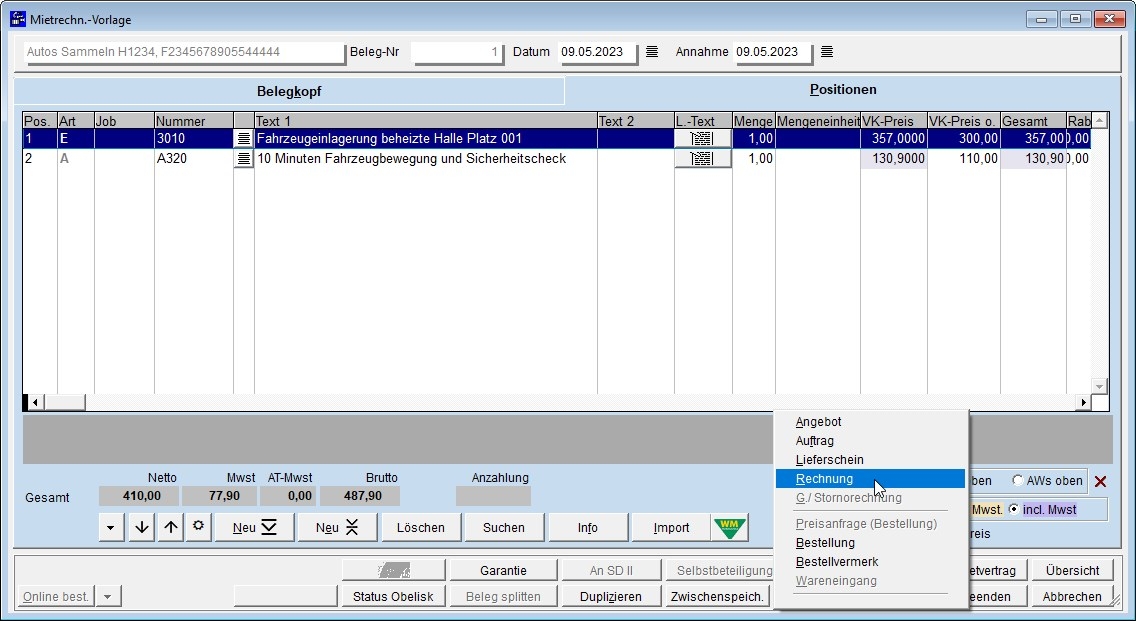Click the Zwischenspeich. button

tap(718, 596)
